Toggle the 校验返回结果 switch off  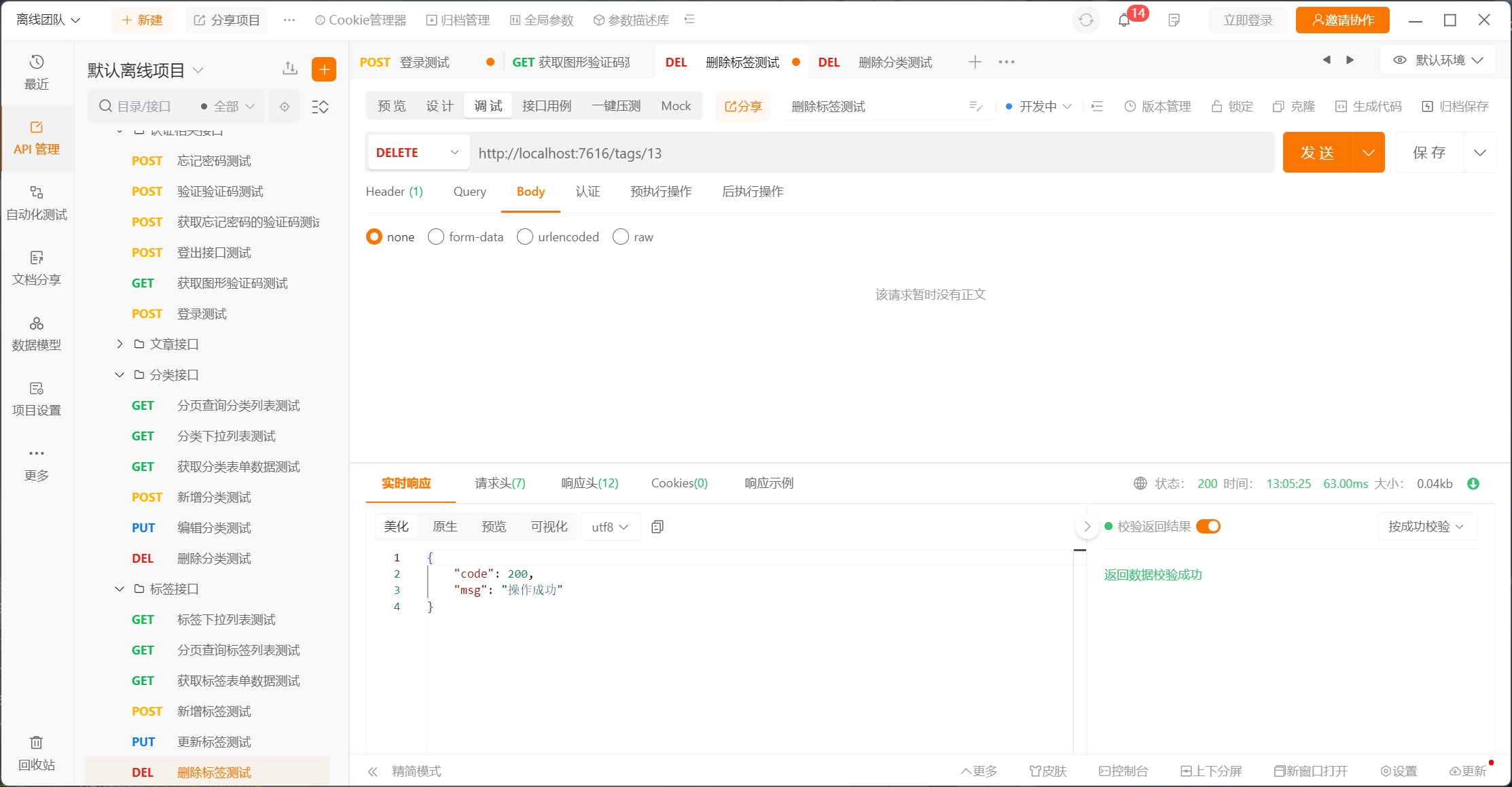[1208, 527]
